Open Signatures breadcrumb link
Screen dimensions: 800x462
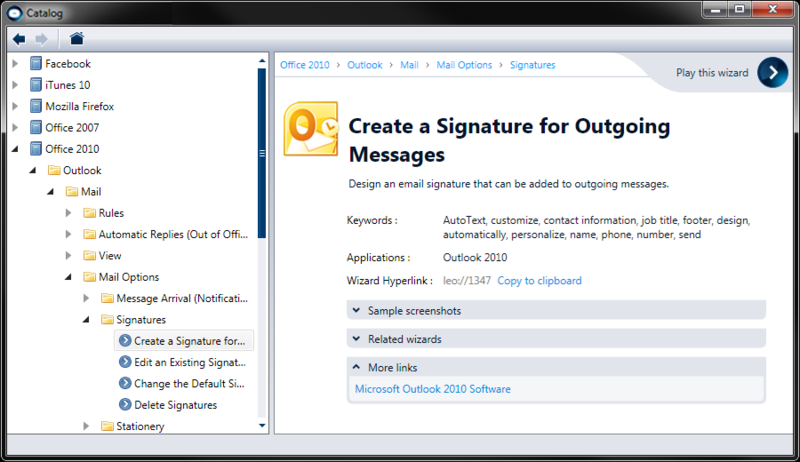click(x=533, y=65)
